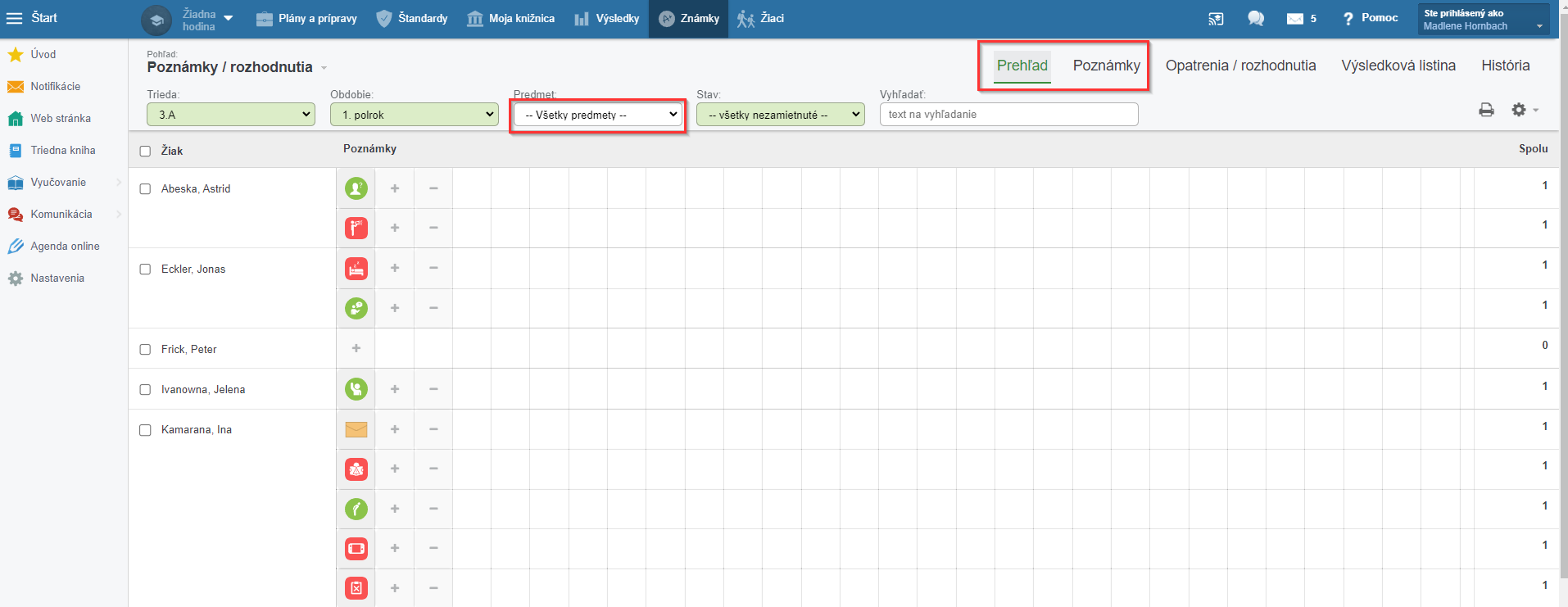Go to Triedna kniha in sidebar
The width and height of the screenshot is (1568, 607).
[62, 151]
